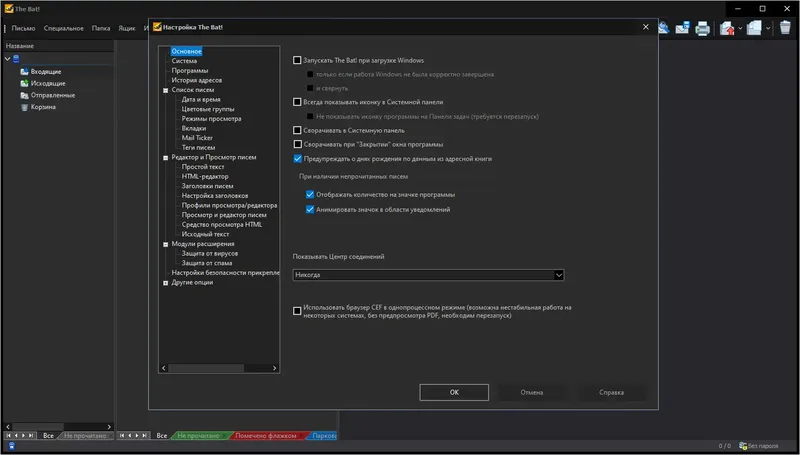Click the Исходящие folder icon
Screen dimensions: 800x455
(x=24, y=83)
